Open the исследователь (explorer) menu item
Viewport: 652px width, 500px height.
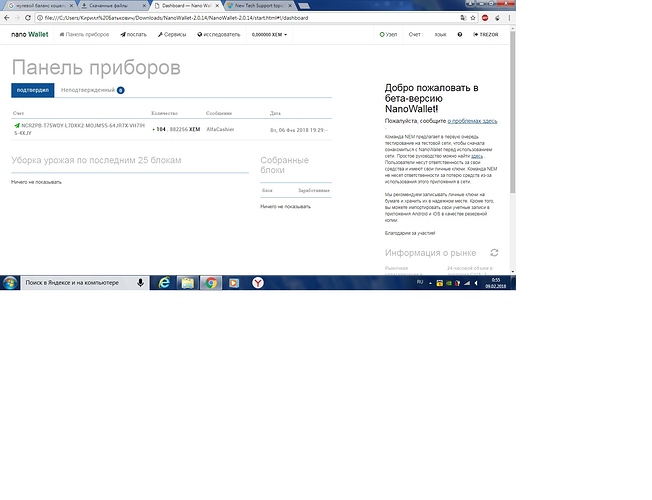(219, 35)
